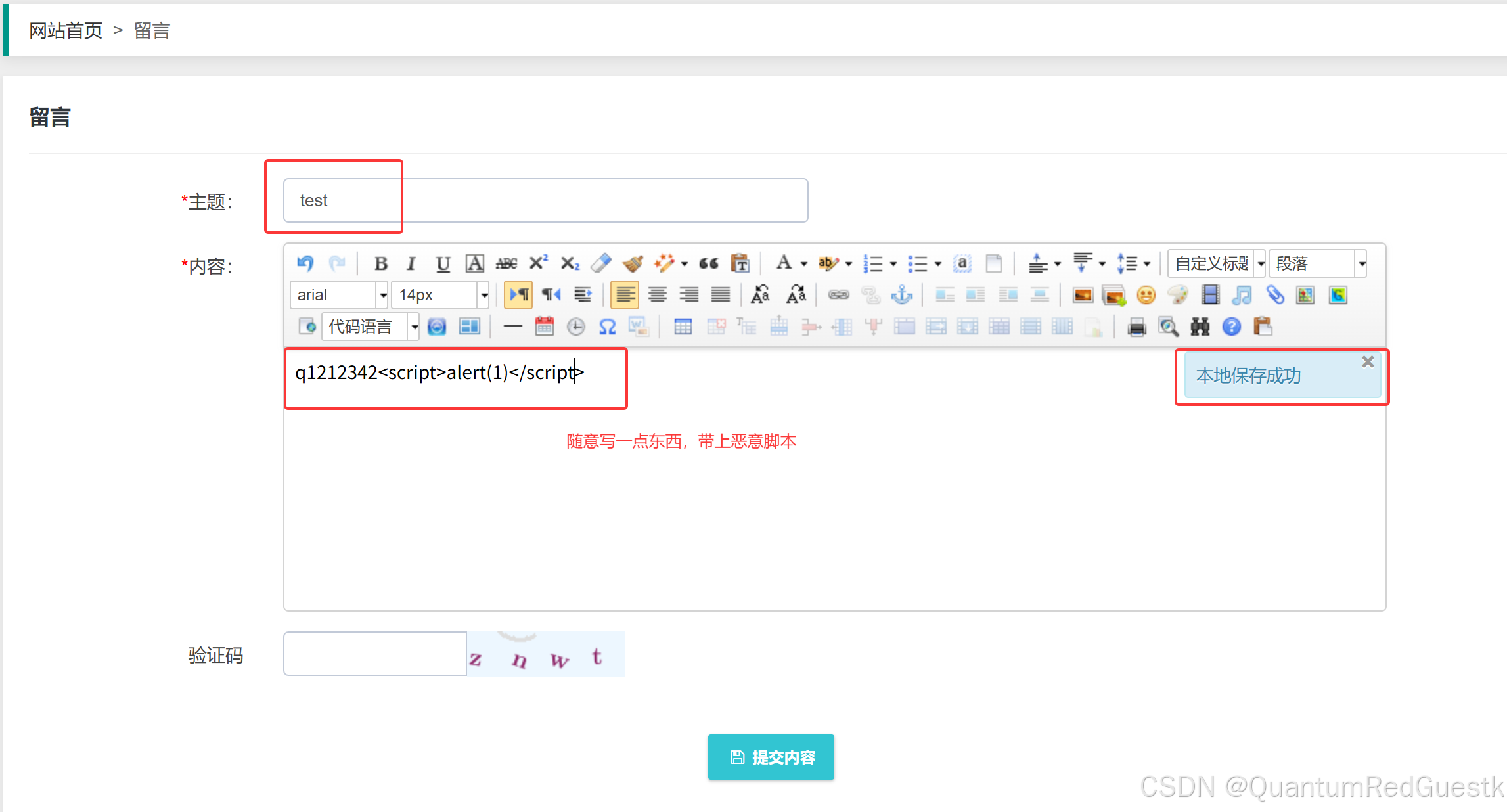Open the print icon in editor toolbar

click(1136, 327)
